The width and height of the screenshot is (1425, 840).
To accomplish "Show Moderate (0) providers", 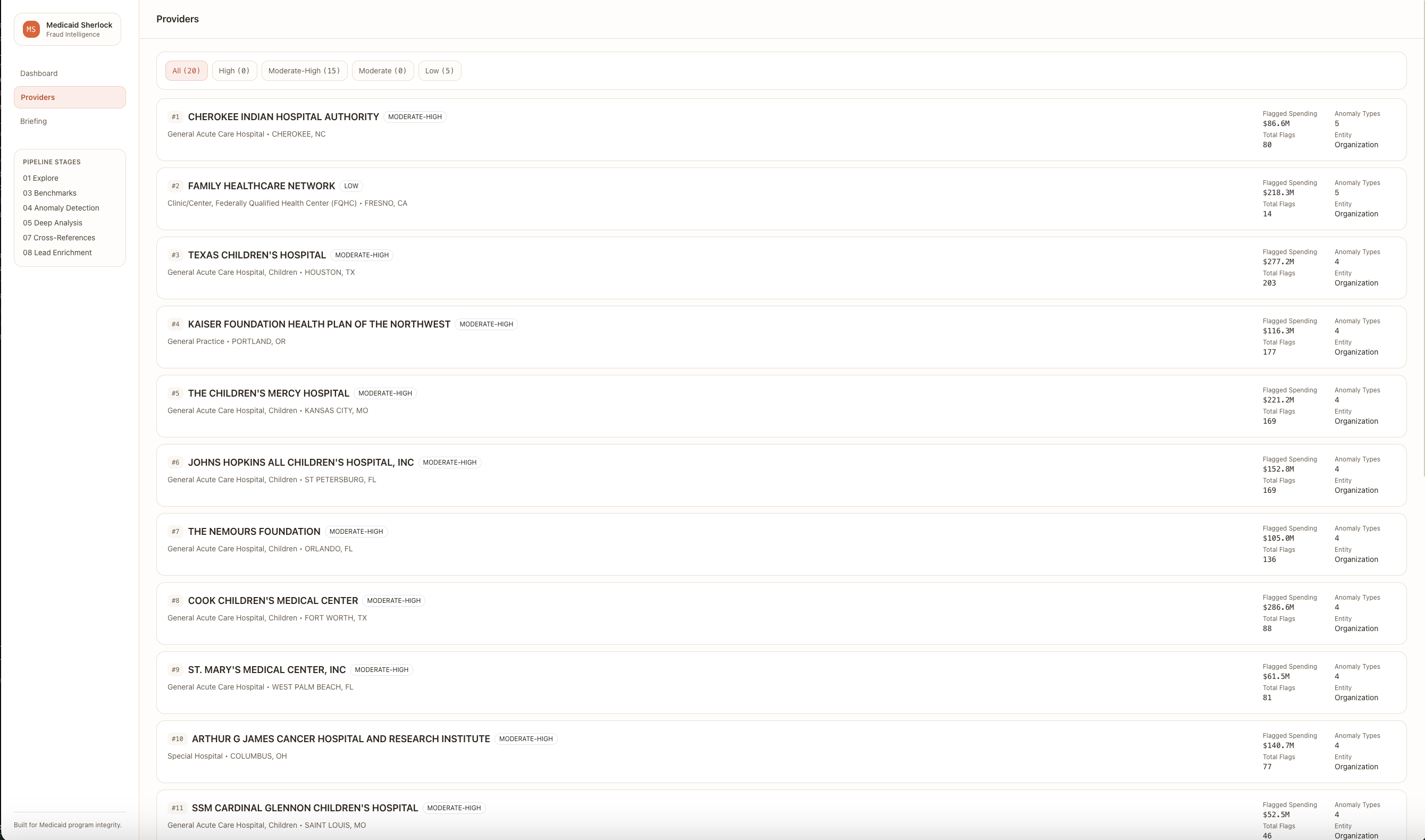I will [382, 71].
